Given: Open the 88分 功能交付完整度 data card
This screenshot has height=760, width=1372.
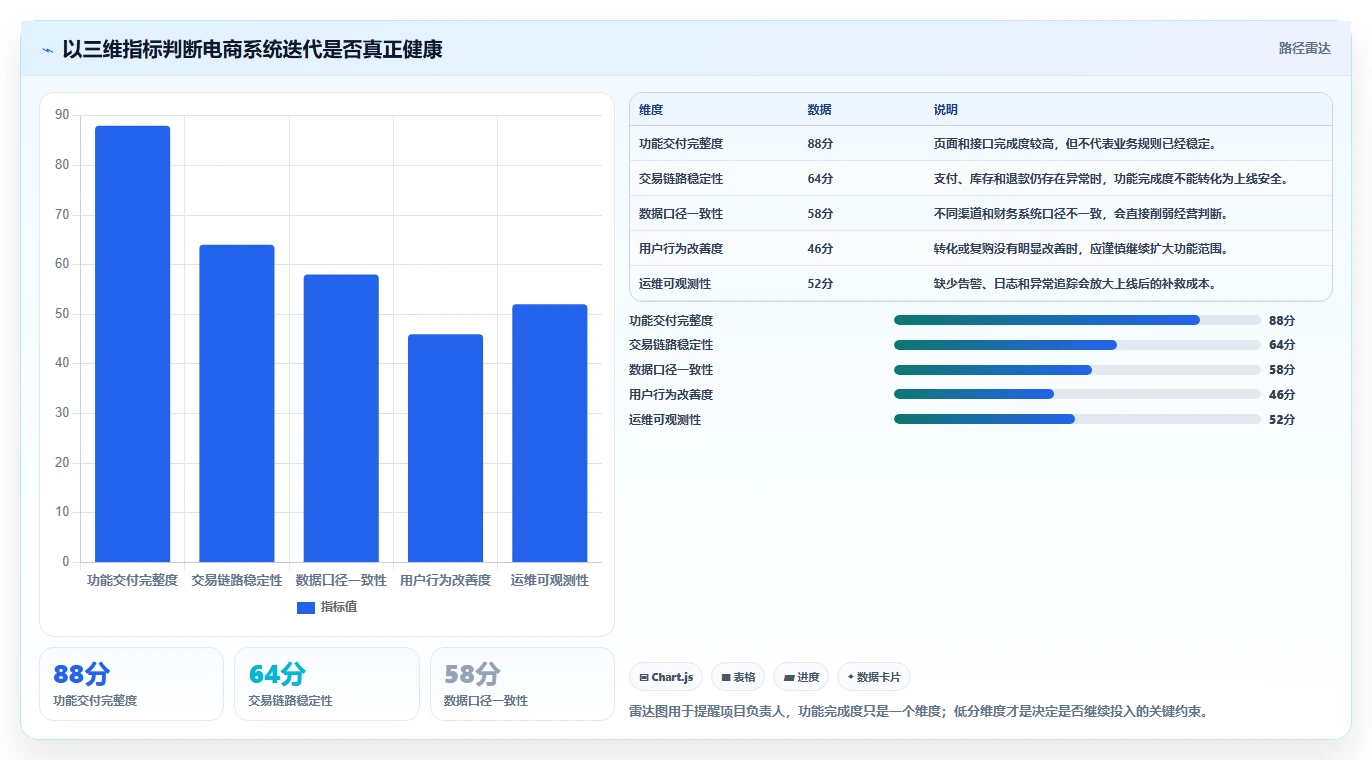Looking at the screenshot, I should [x=131, y=684].
